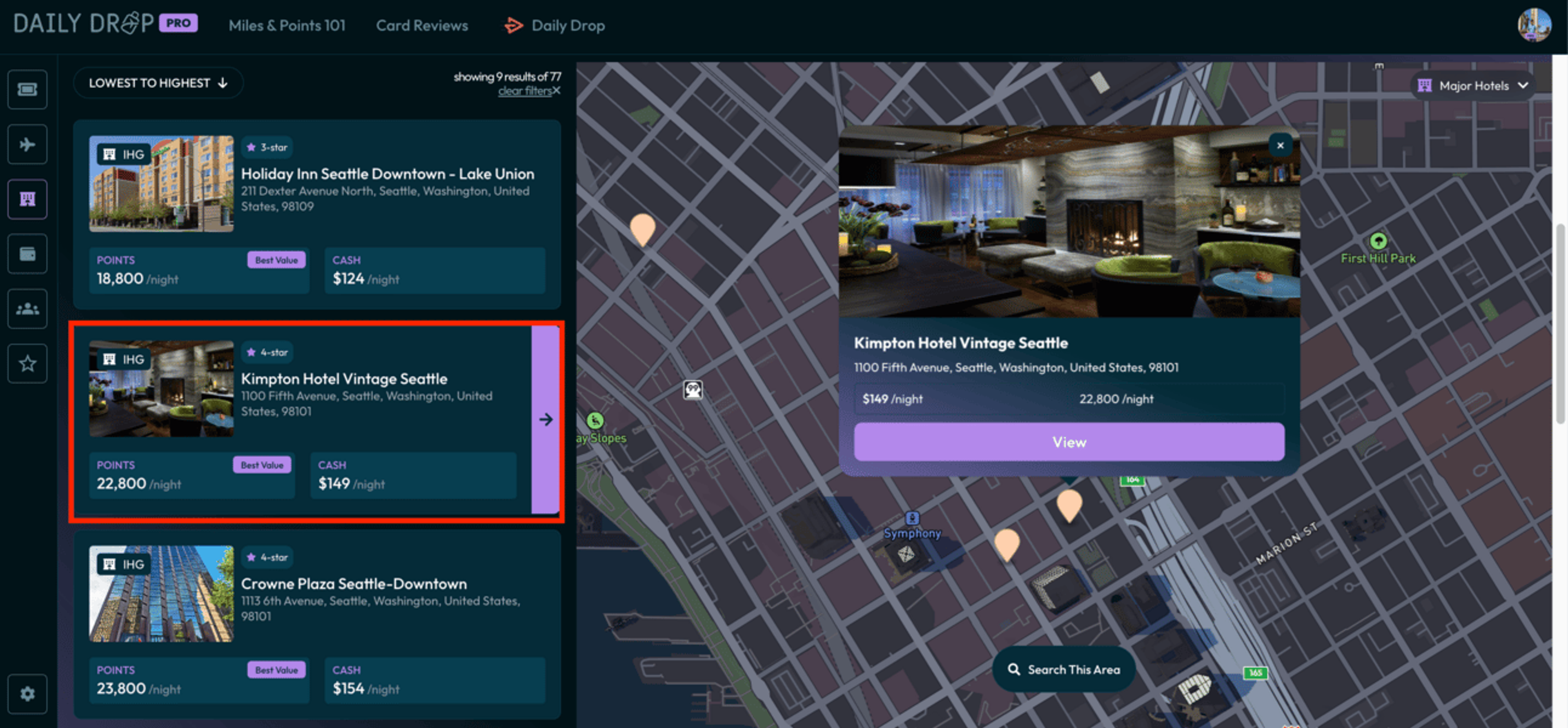Click Best Value tag on Kimpton card
This screenshot has width=1568, height=728.
tap(262, 465)
